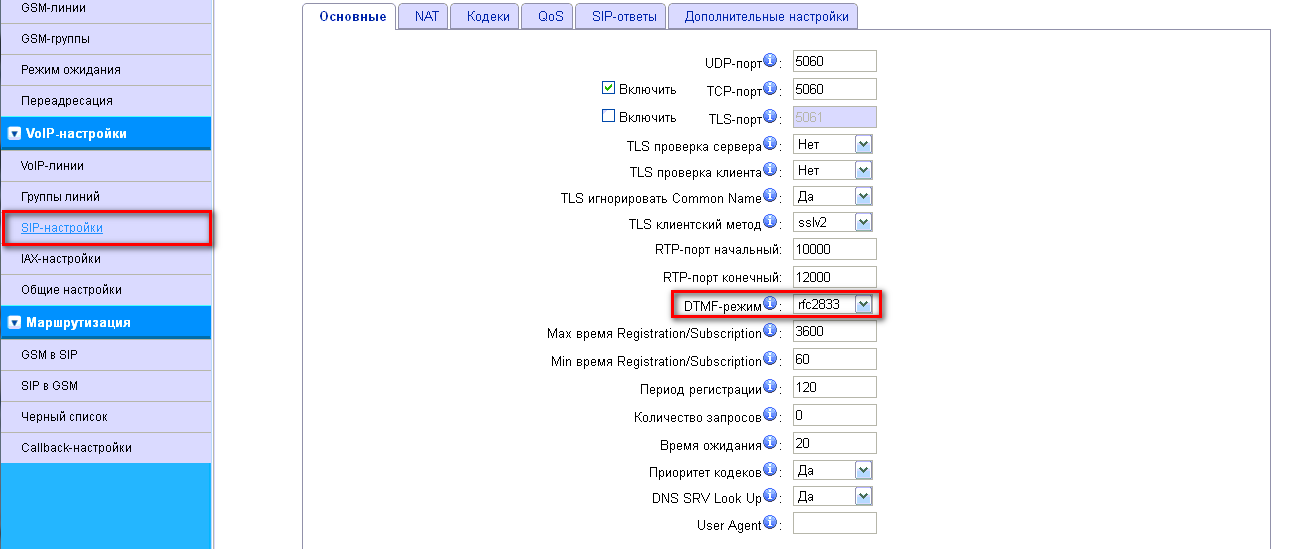Uncheck the TCP-порт Включить checkbox

(x=608, y=88)
